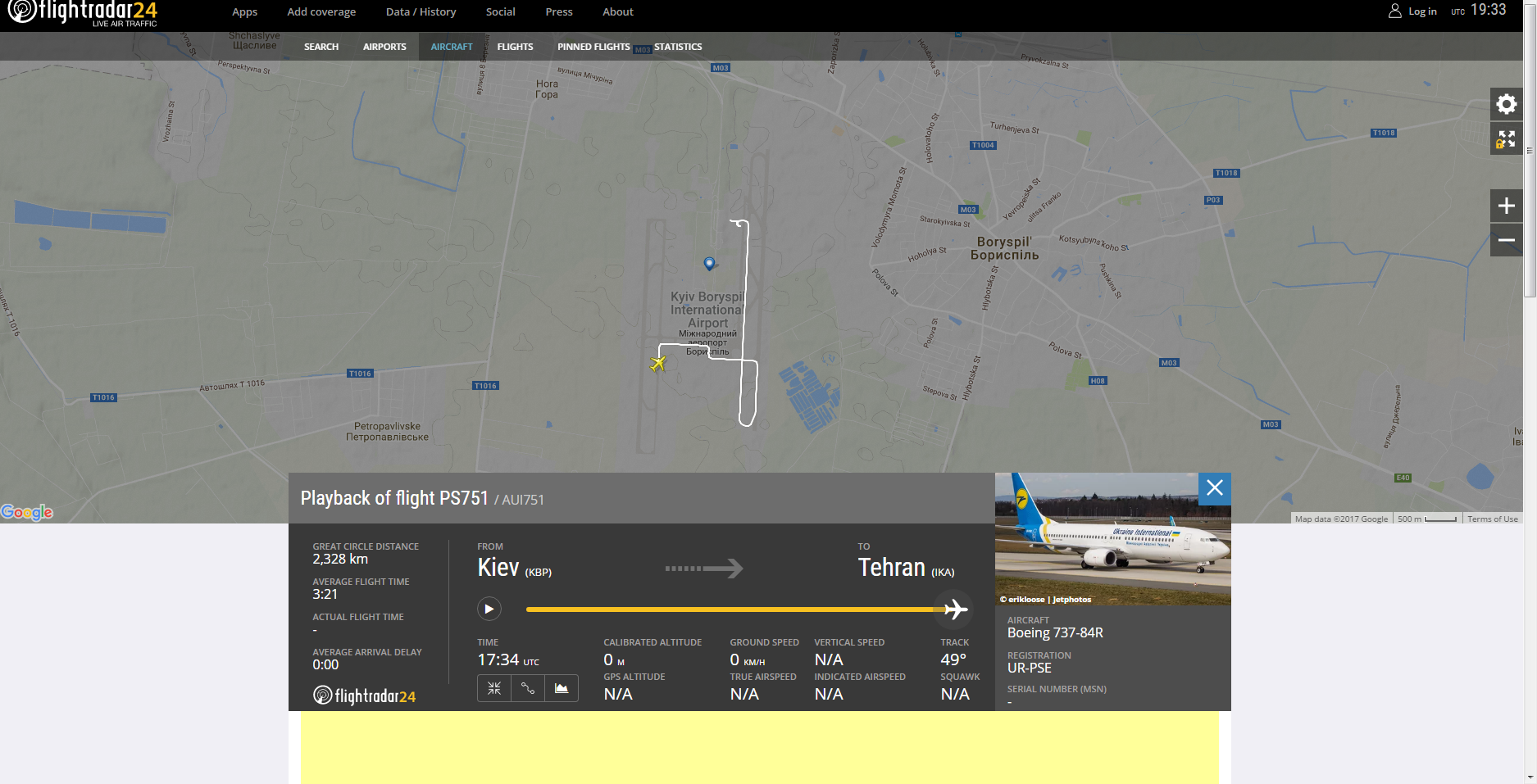This screenshot has height=784, width=1537.
Task: Toggle fullscreen map view icon
Action: click(1506, 139)
